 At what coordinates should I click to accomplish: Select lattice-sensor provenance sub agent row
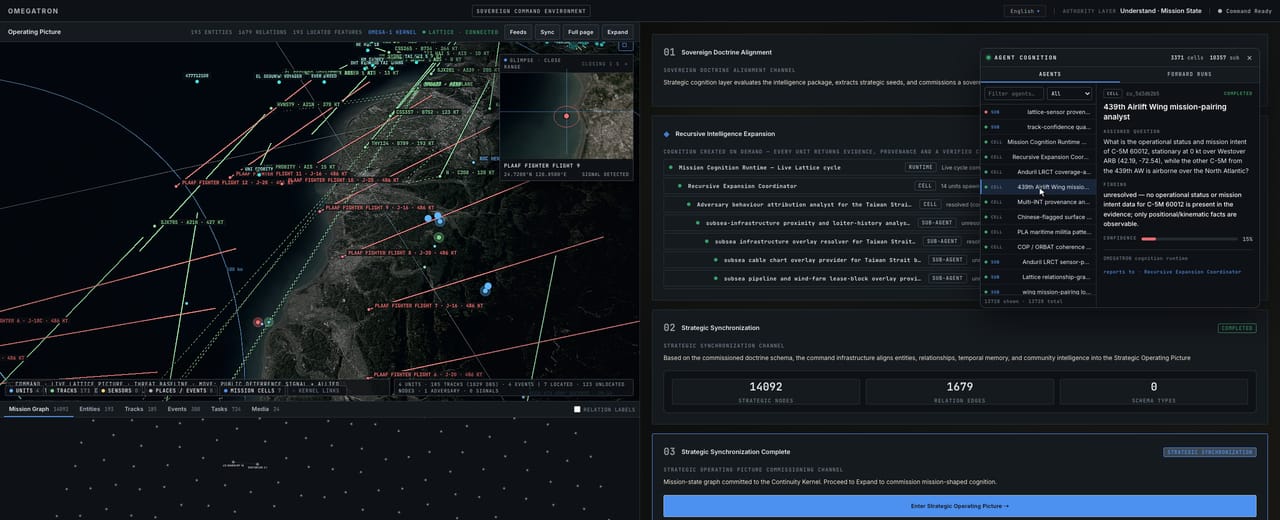tap(1038, 112)
